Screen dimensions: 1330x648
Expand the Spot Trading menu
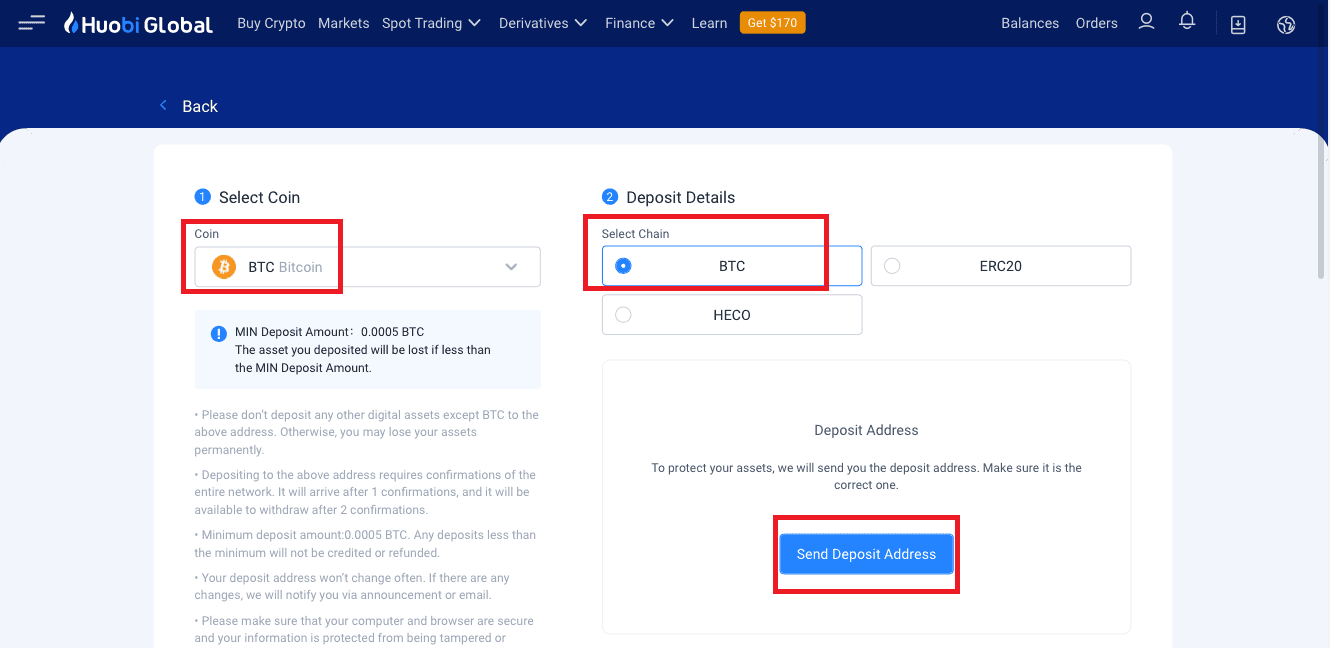click(431, 23)
